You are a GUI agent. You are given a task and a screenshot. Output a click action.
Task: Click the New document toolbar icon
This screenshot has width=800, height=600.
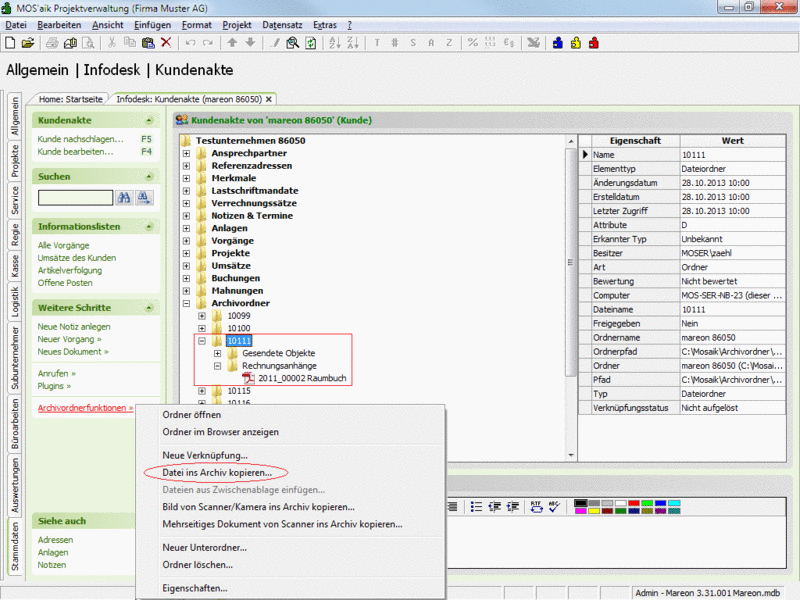coord(10,43)
